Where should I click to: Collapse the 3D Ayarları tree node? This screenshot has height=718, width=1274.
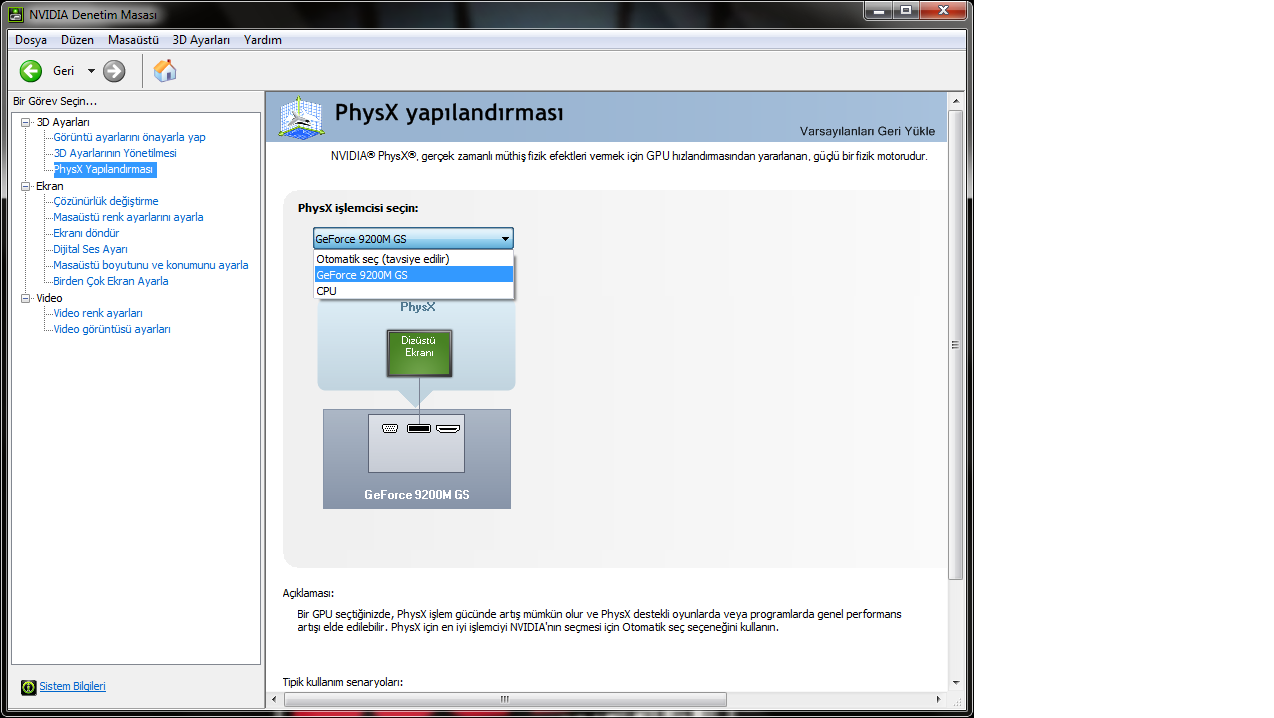point(26,122)
